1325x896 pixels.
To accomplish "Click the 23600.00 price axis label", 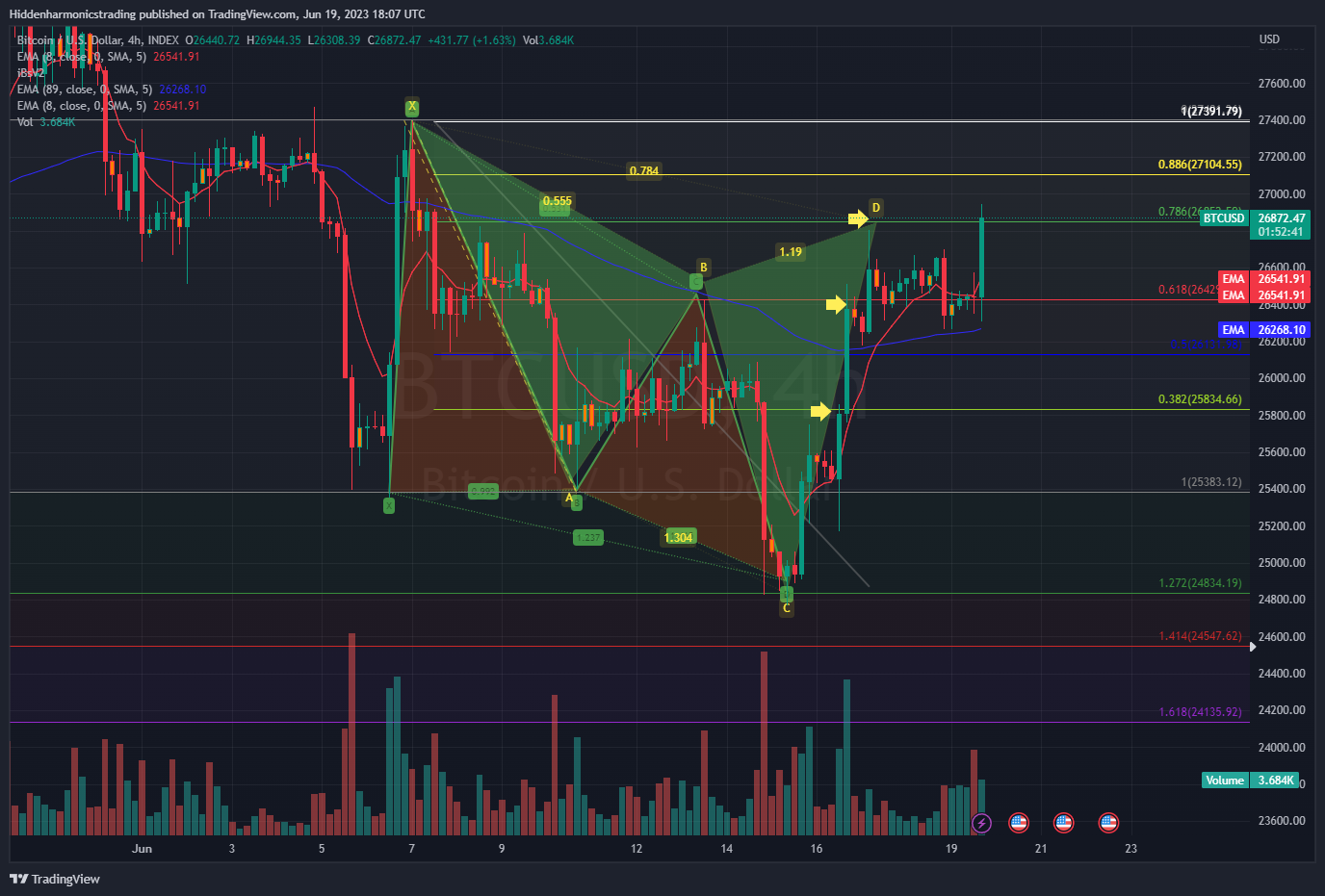I will point(1282,821).
